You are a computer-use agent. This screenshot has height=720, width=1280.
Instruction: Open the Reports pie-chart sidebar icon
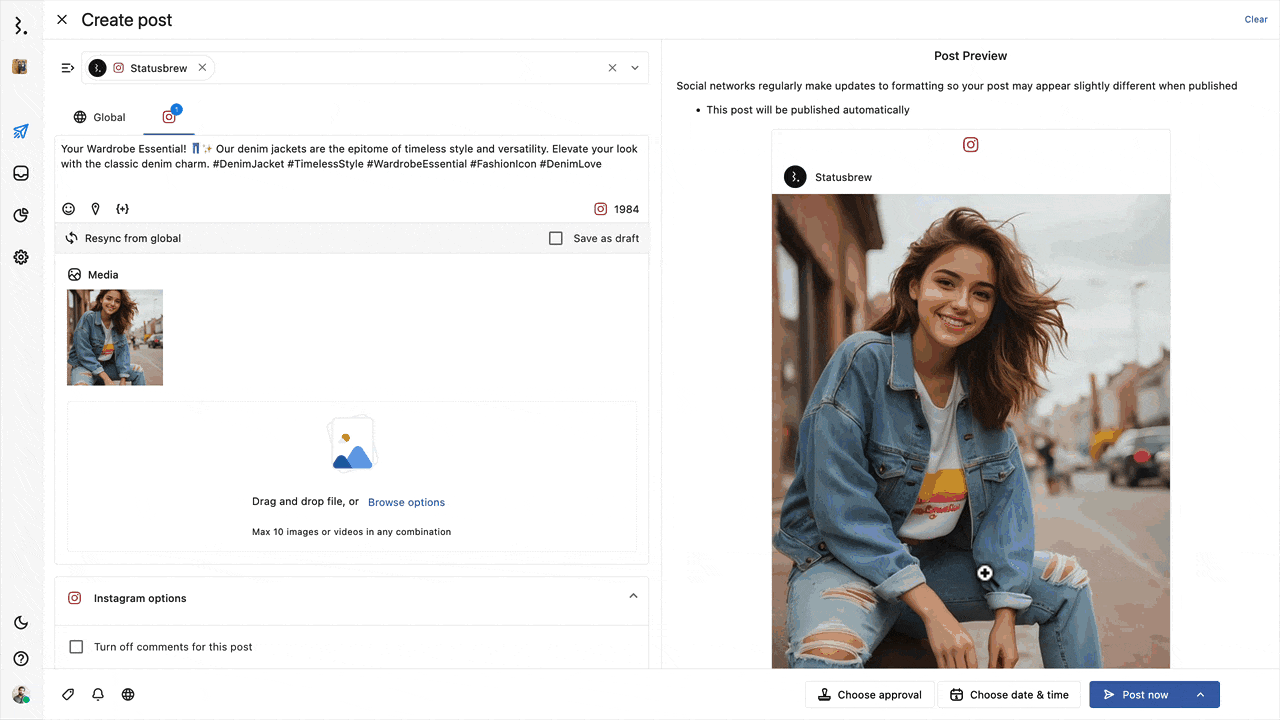pyautogui.click(x=20, y=215)
